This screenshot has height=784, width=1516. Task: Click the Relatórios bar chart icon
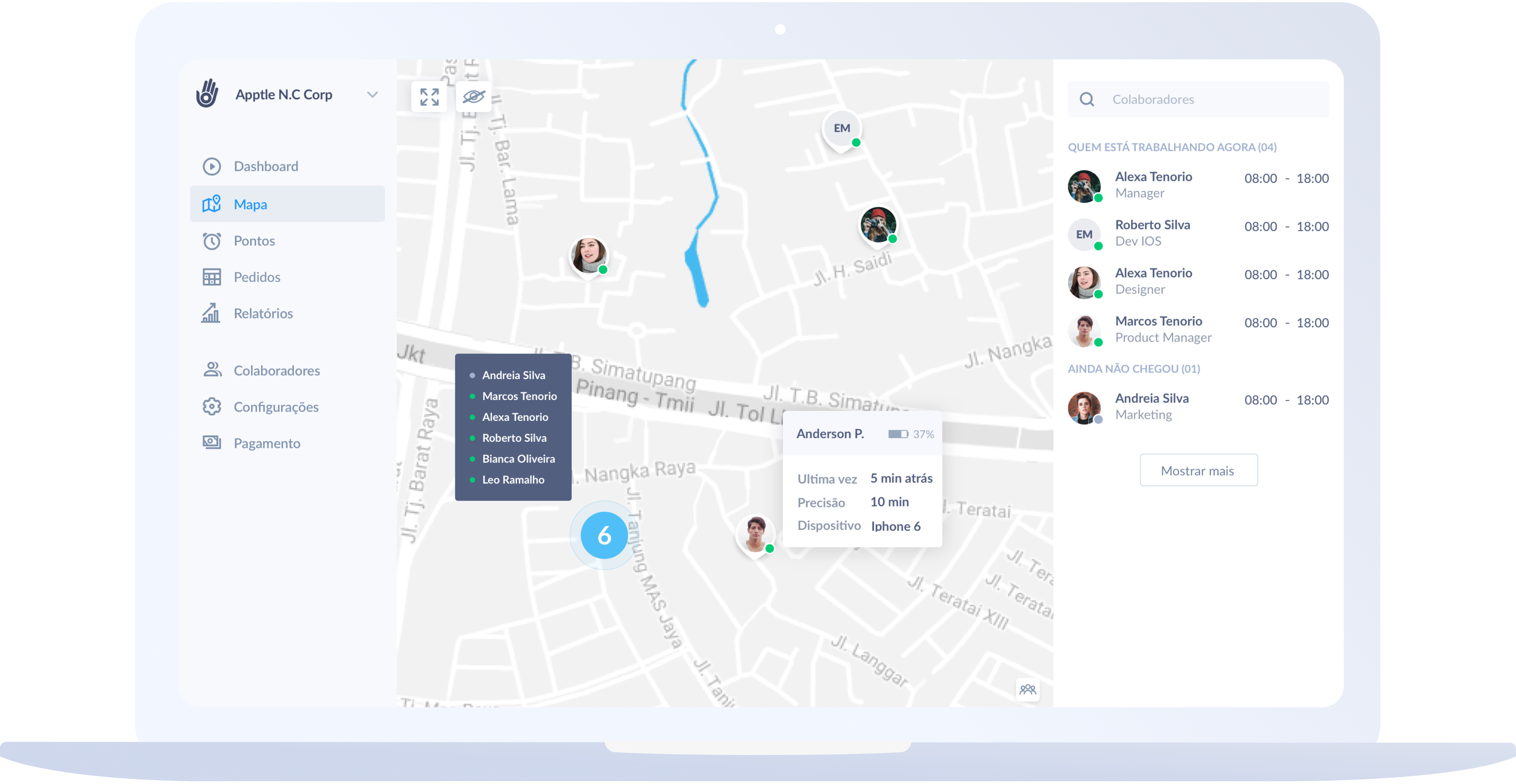pos(211,313)
